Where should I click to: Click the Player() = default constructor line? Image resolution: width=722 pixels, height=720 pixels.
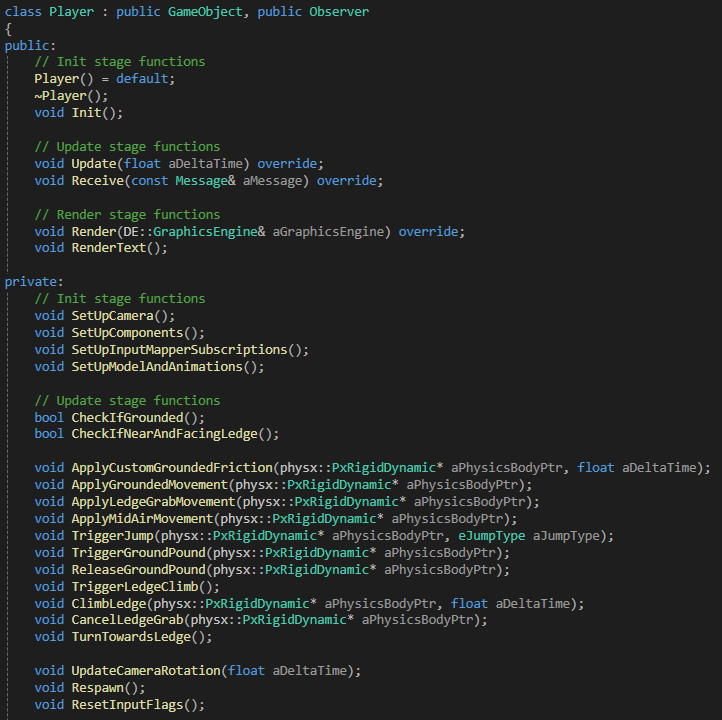coord(105,79)
